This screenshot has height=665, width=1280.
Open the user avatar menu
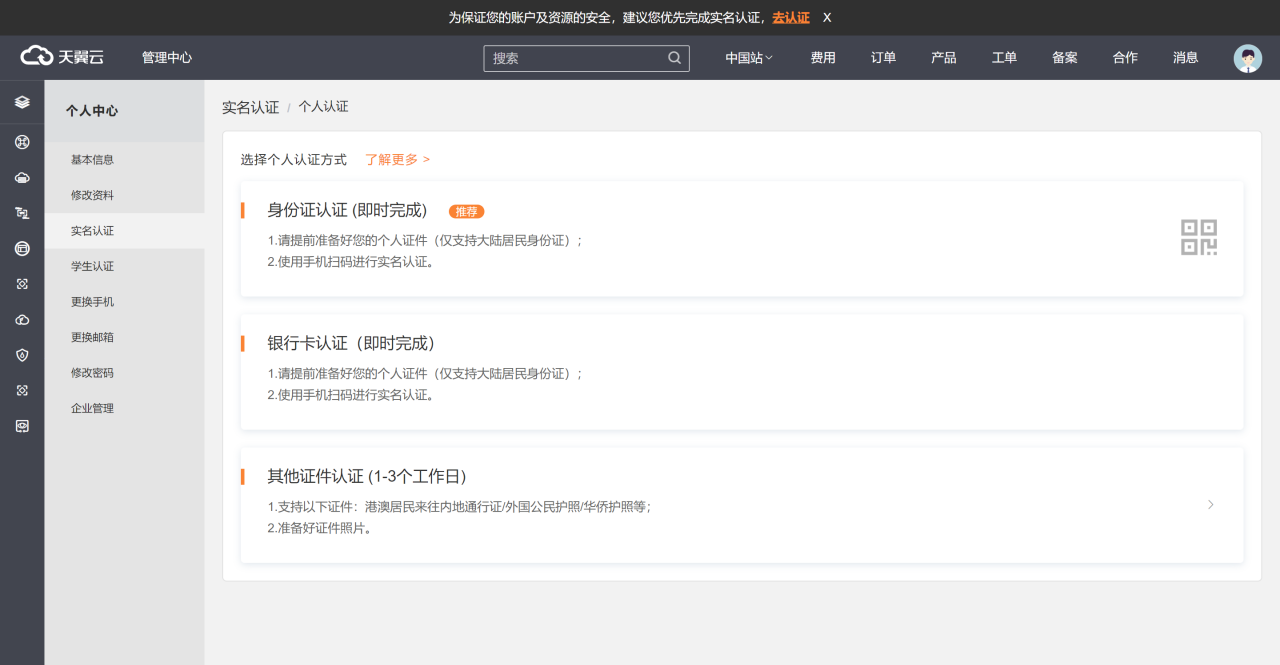tap(1247, 58)
